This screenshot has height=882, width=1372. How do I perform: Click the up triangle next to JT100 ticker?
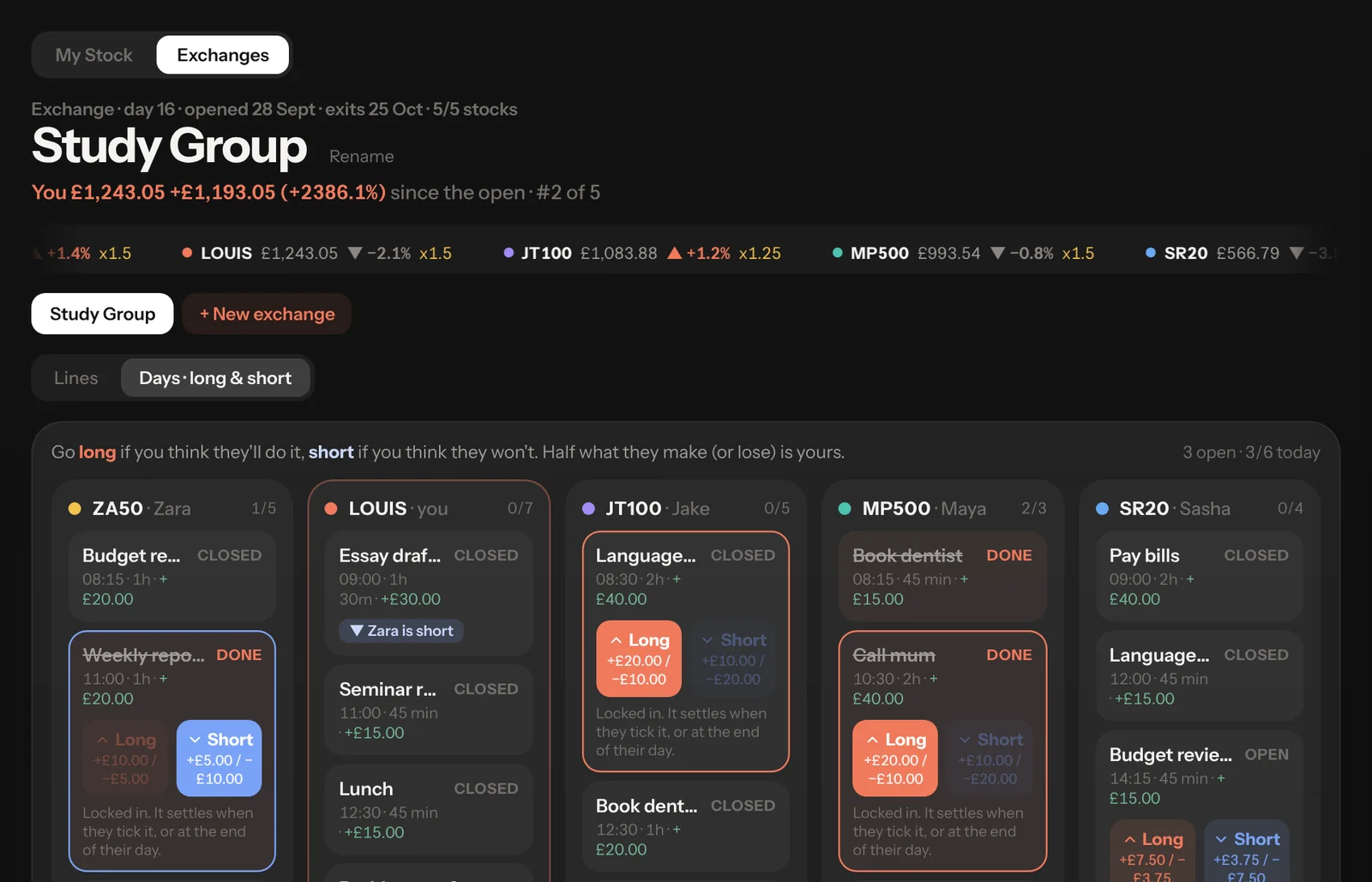(675, 253)
